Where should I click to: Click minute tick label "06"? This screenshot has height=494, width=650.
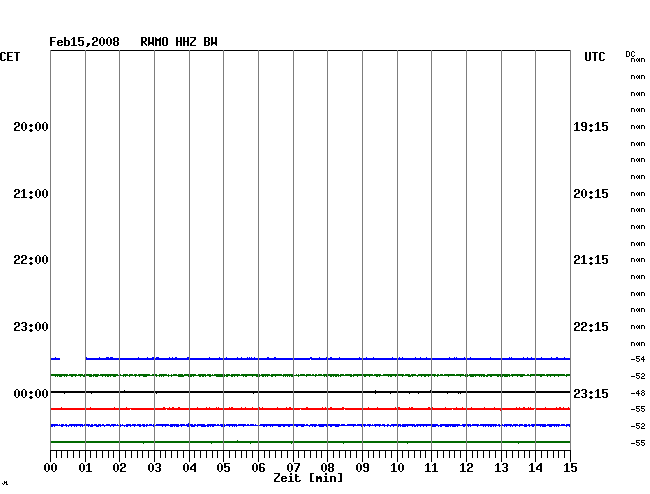258,468
